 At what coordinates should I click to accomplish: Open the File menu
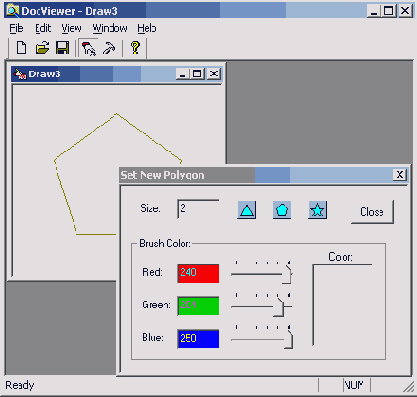click(16, 29)
